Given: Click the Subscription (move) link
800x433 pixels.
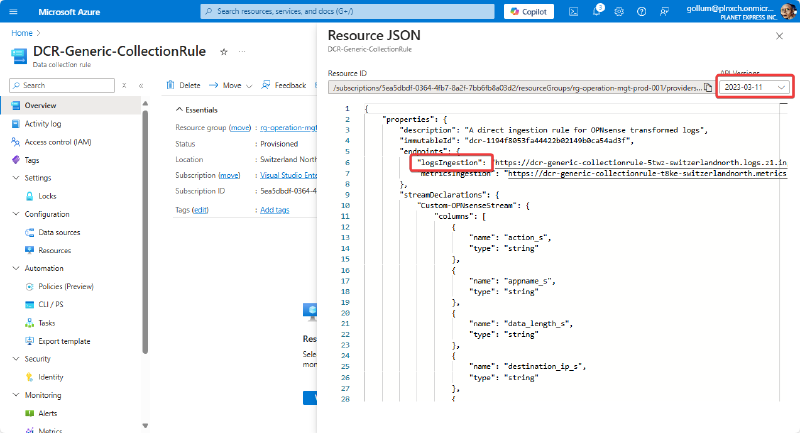Looking at the screenshot, I should [229, 175].
